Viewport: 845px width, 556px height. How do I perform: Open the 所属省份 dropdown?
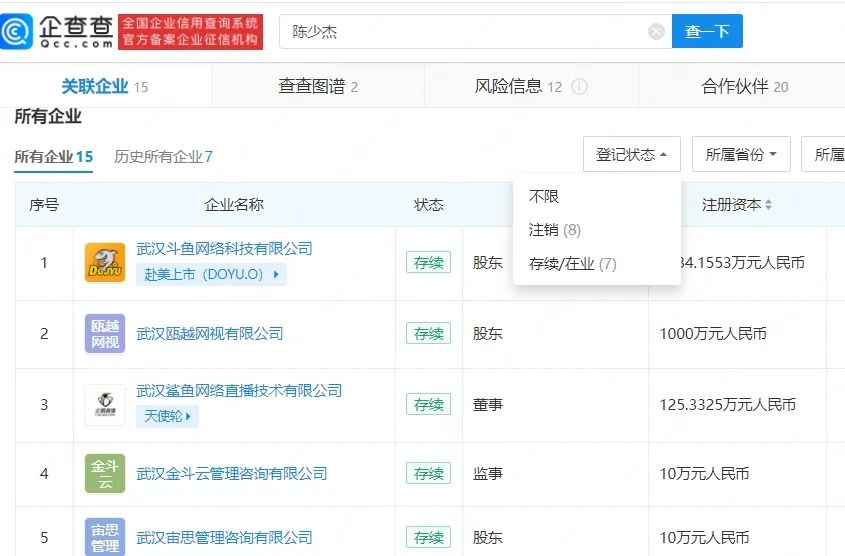741,155
